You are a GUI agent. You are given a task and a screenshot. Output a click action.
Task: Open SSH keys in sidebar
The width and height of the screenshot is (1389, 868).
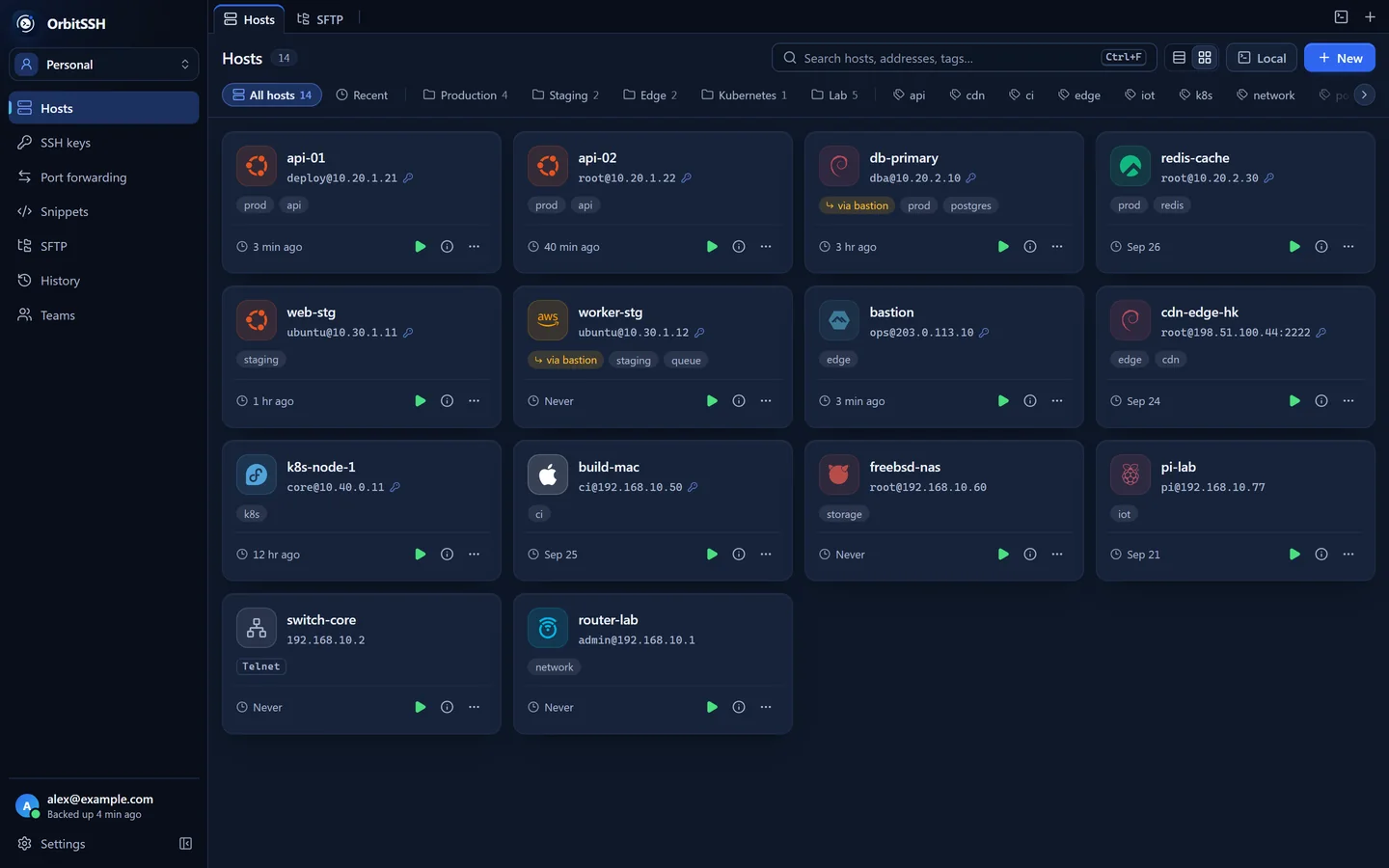(x=104, y=143)
